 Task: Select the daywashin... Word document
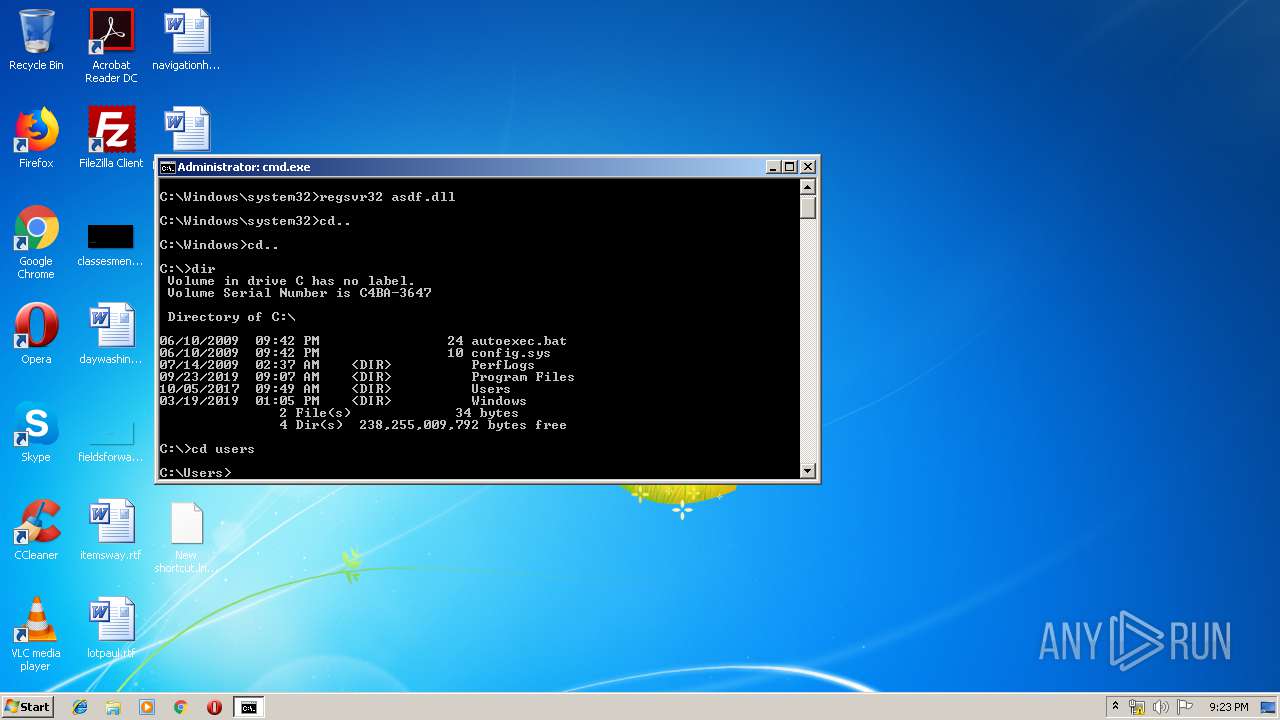111,334
